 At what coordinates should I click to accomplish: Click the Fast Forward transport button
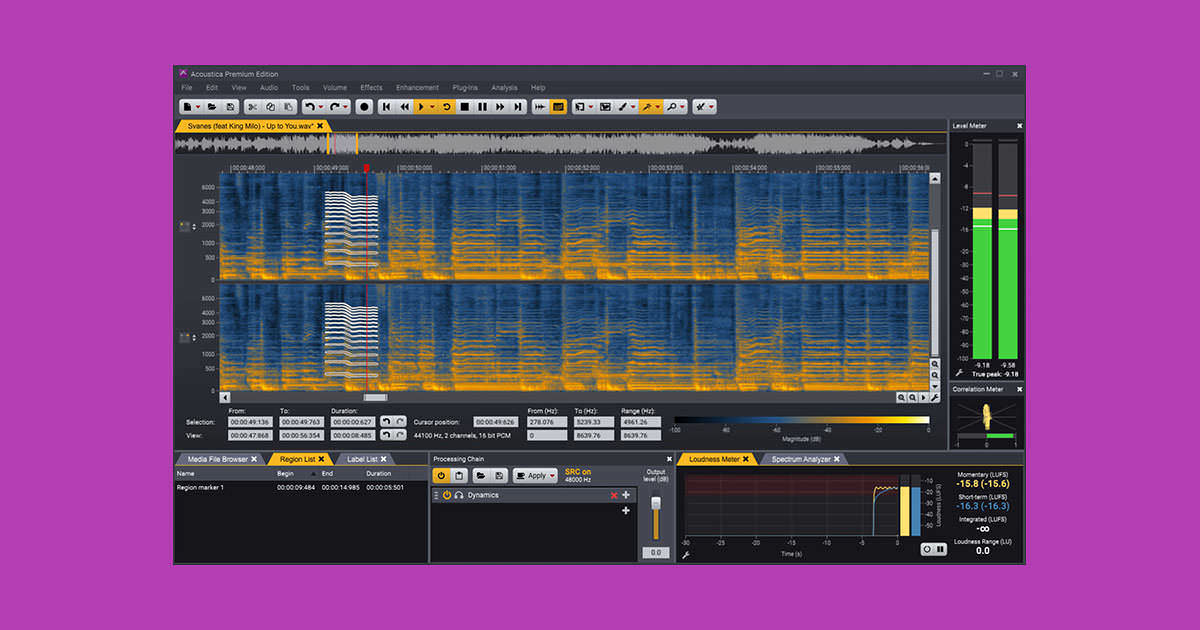(x=500, y=106)
